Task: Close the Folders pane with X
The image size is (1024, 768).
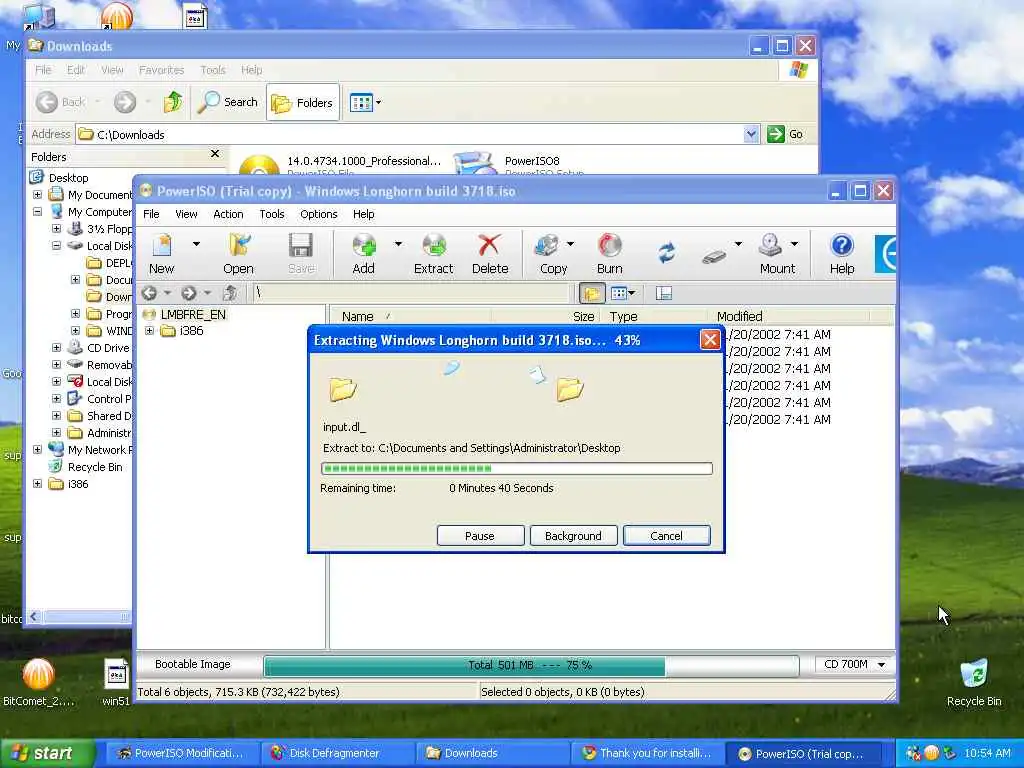Action: coord(215,153)
